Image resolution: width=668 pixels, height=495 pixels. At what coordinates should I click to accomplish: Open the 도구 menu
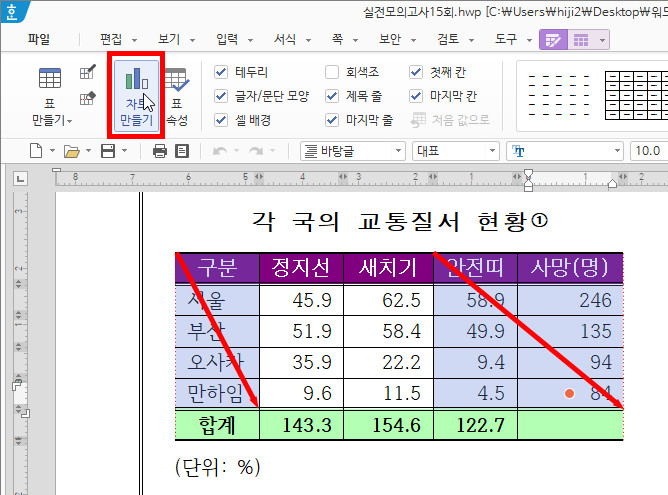[x=506, y=39]
